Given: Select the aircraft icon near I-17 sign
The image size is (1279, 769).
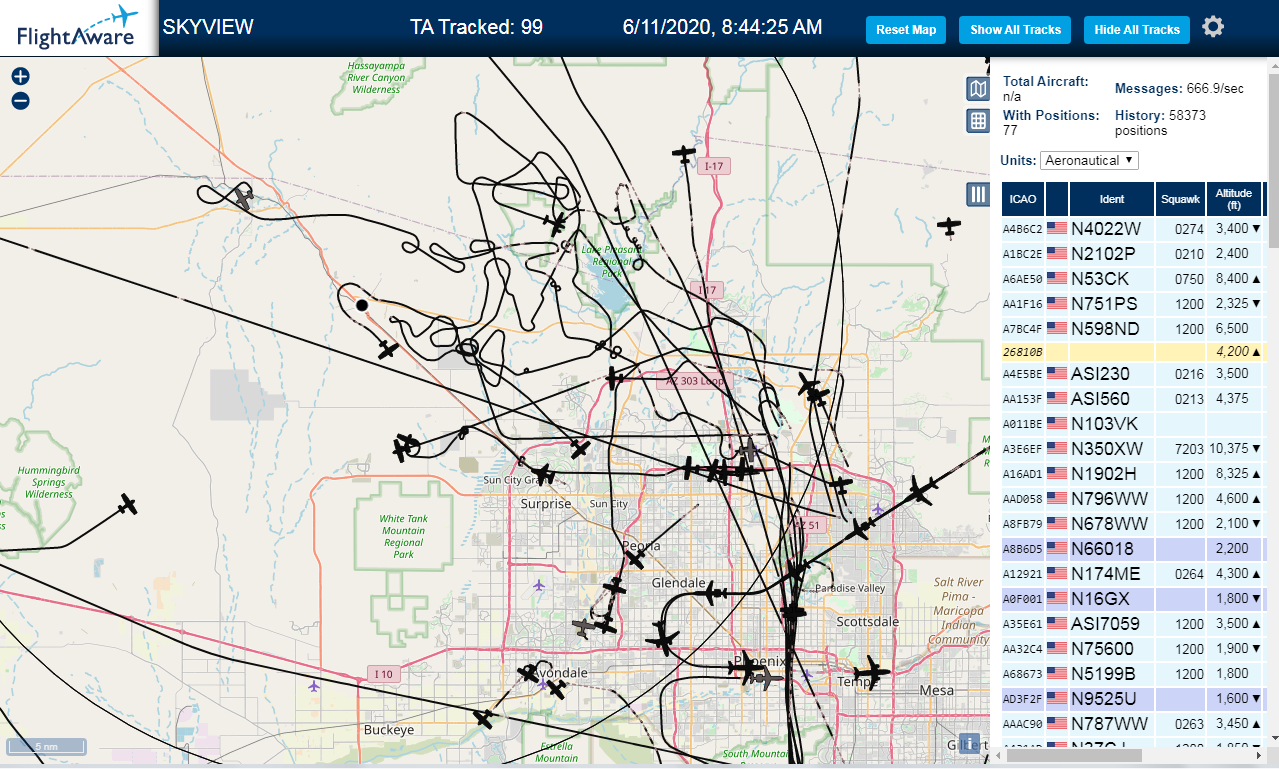Looking at the screenshot, I should tap(684, 154).
